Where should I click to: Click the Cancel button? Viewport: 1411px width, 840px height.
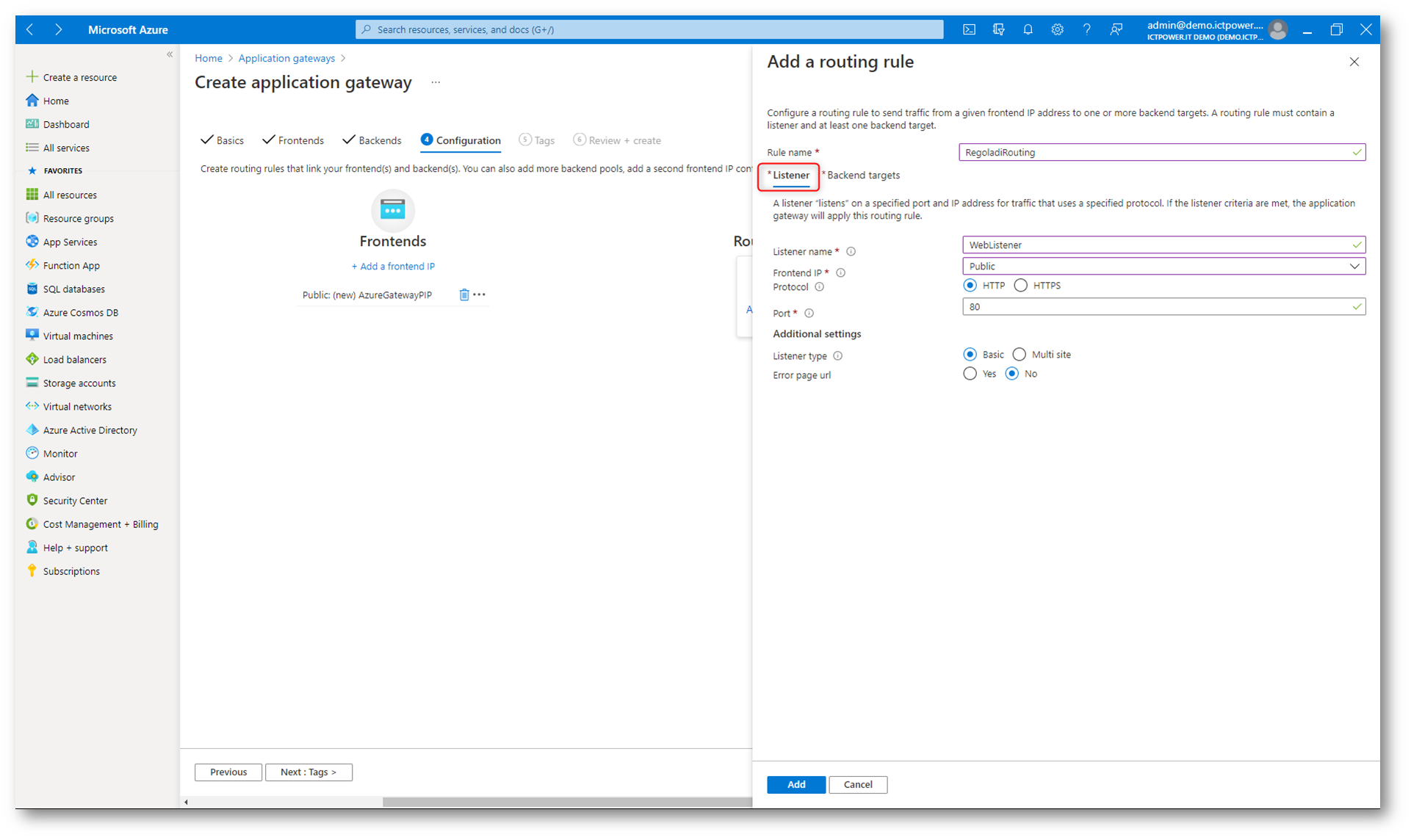[x=858, y=785]
